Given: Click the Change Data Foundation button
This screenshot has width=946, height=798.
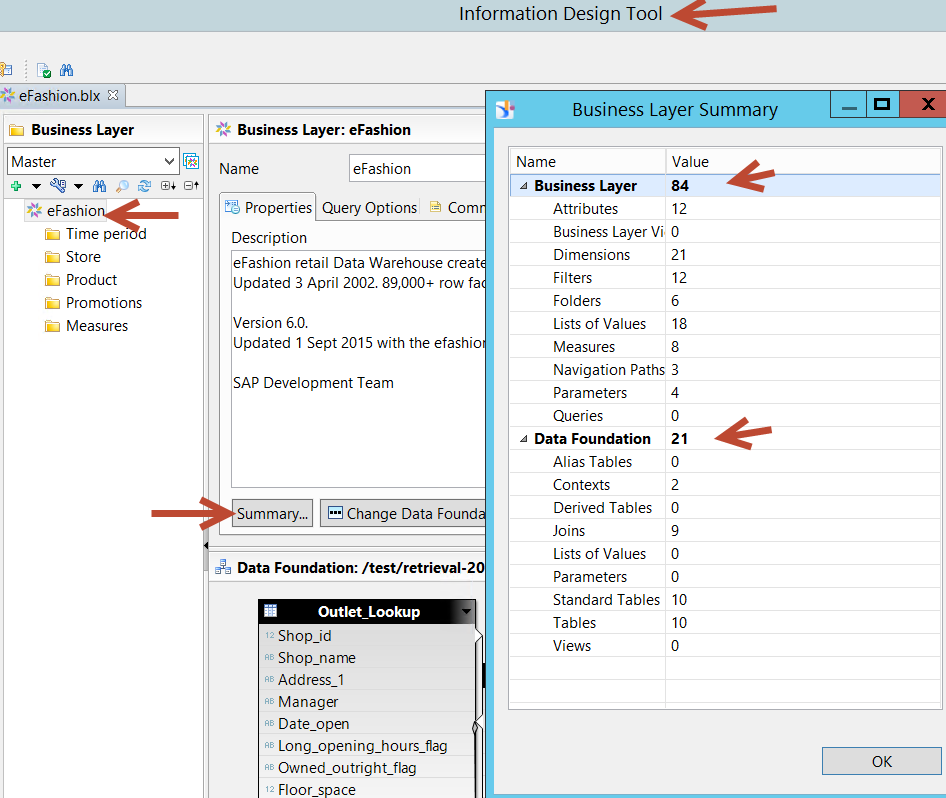Looking at the screenshot, I should click(x=403, y=513).
